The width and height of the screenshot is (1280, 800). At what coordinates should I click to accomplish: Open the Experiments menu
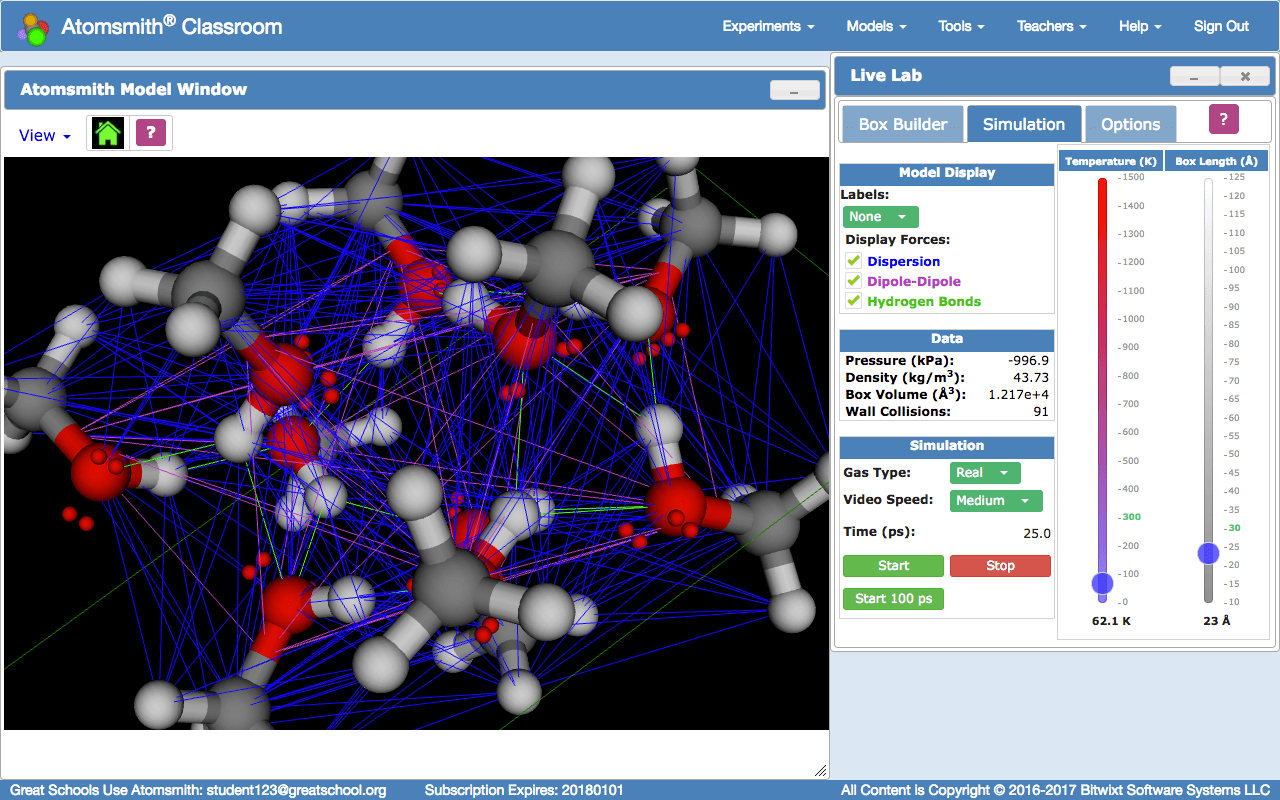pyautogui.click(x=768, y=26)
